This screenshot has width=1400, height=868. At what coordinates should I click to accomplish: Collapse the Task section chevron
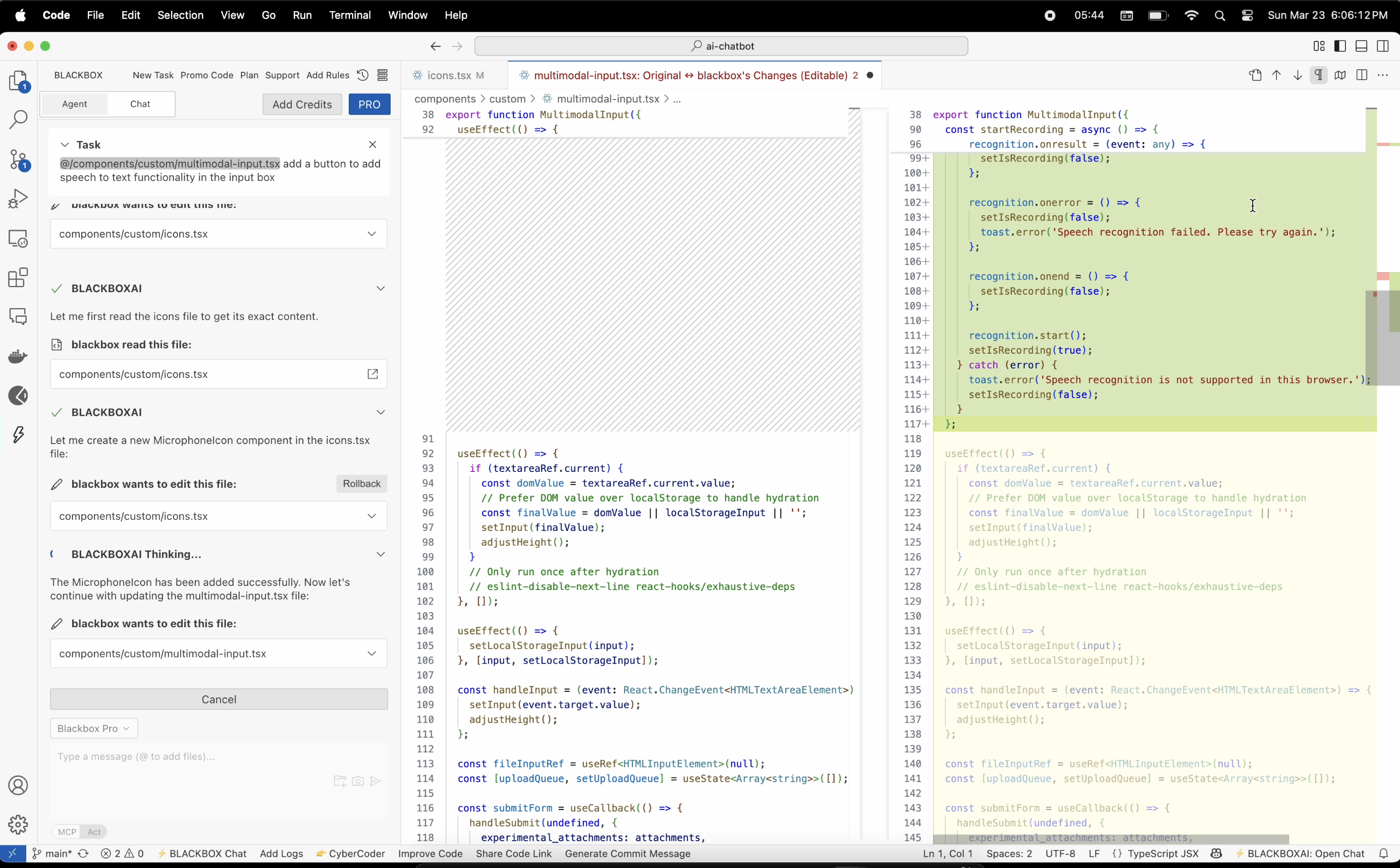65,145
